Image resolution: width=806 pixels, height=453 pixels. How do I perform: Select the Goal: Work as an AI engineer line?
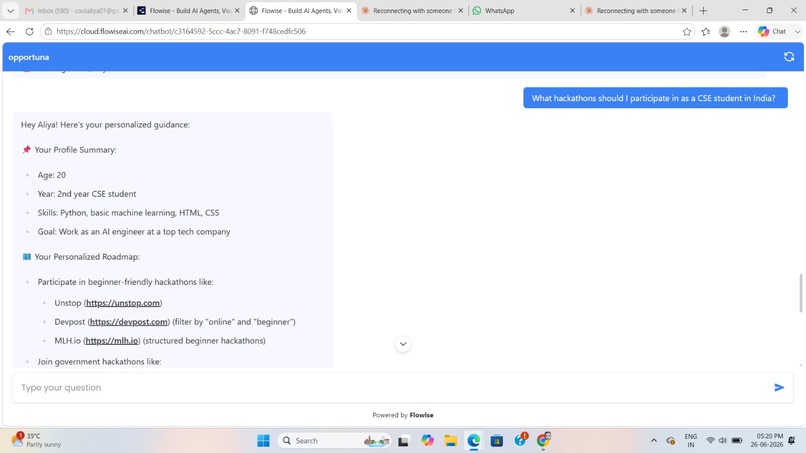(134, 232)
